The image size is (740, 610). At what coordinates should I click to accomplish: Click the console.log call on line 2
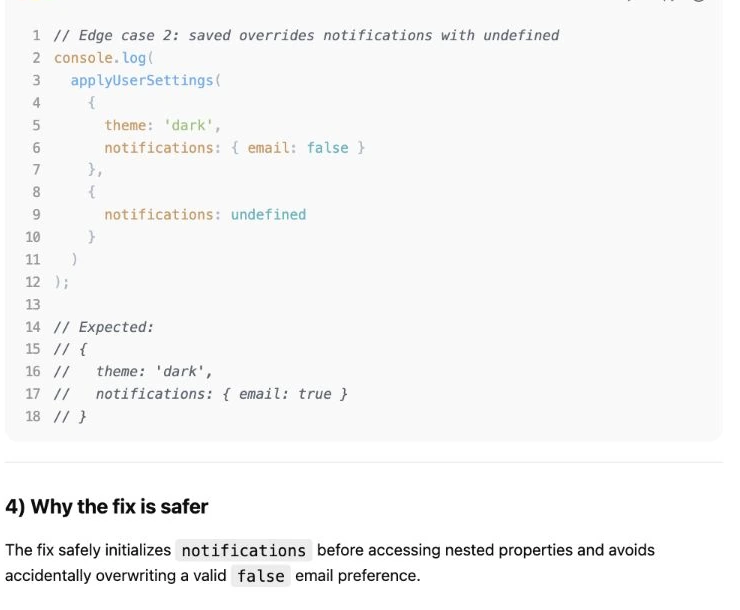pos(103,58)
